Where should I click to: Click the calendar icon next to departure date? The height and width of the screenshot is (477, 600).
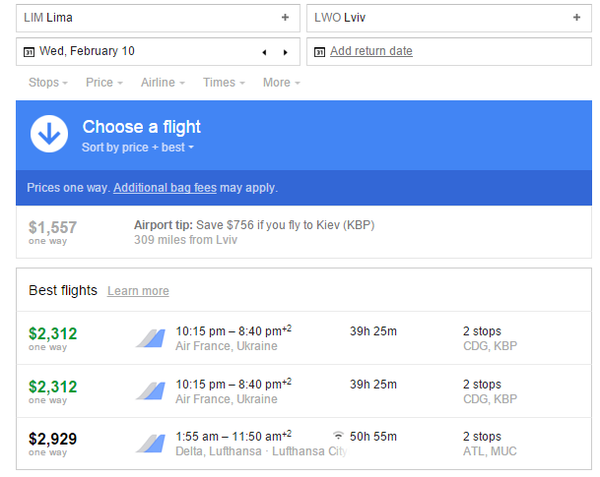[x=29, y=52]
